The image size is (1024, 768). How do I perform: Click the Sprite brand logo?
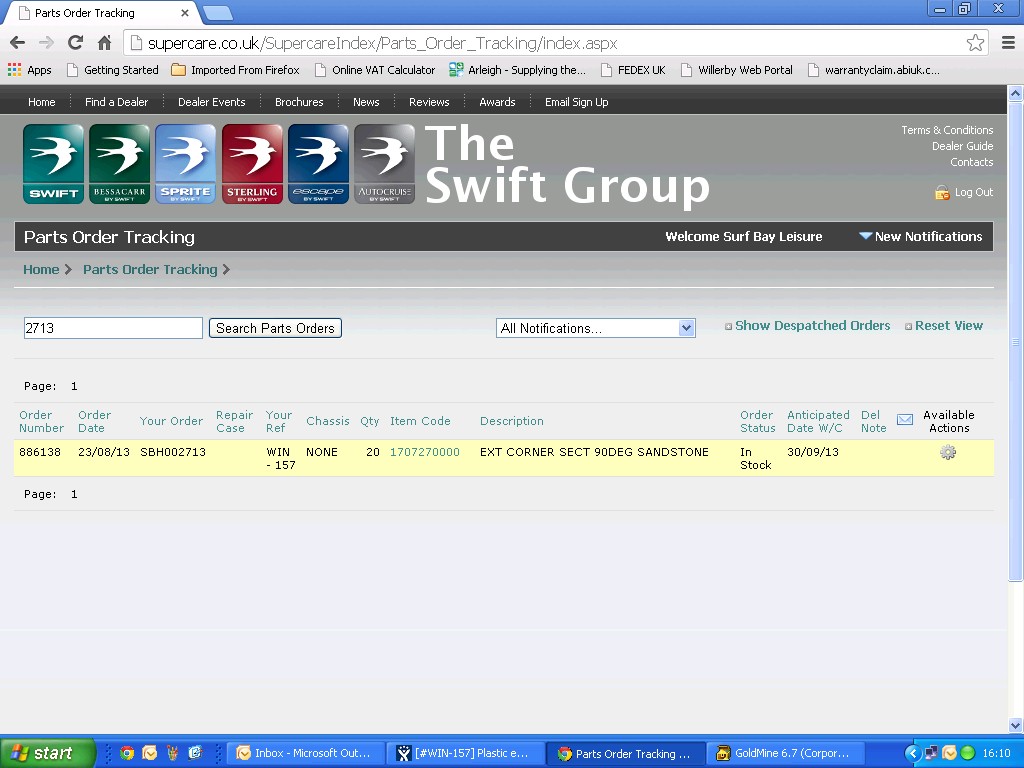[x=185, y=164]
